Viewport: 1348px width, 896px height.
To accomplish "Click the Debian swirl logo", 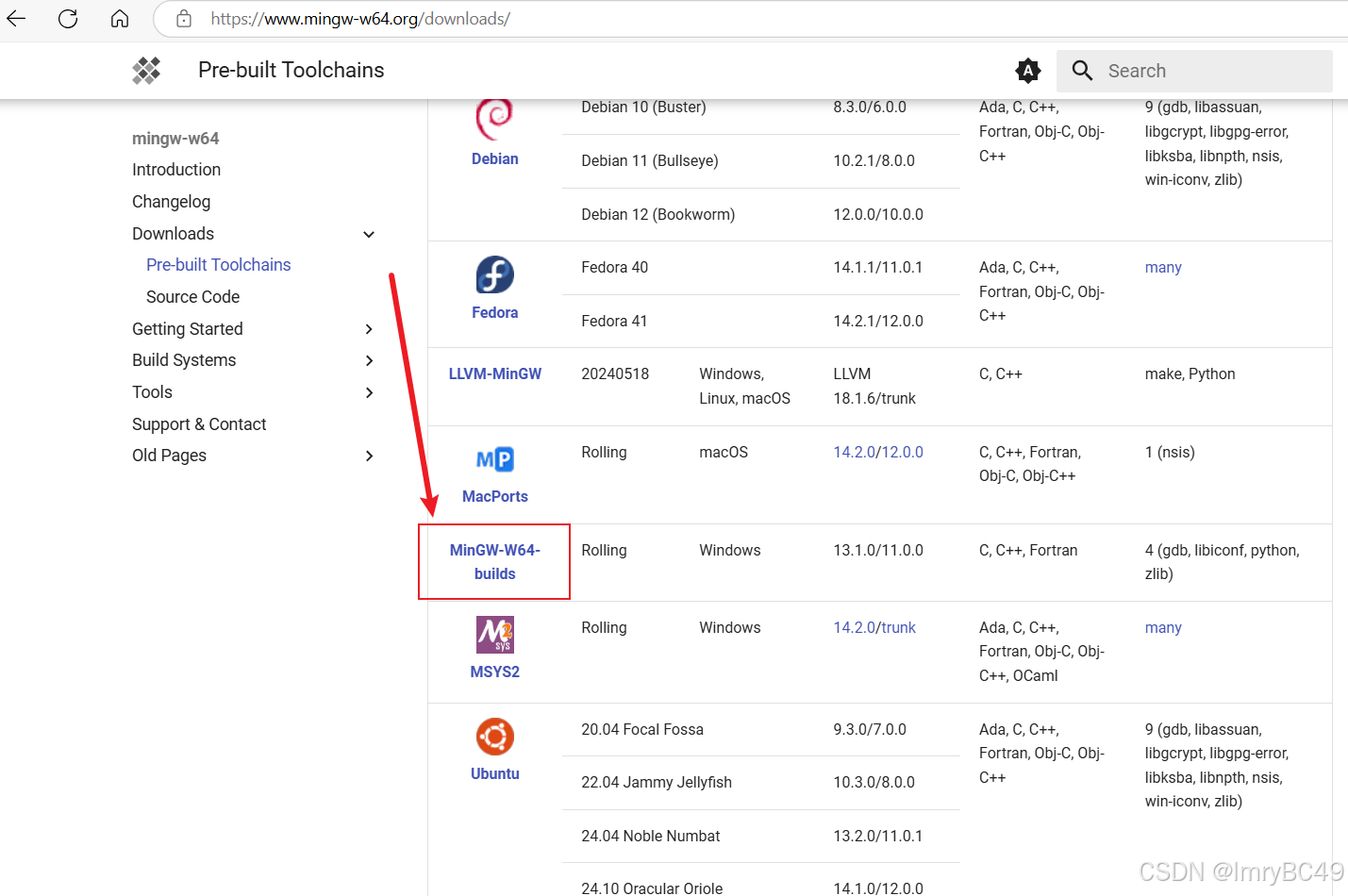I will [494, 119].
